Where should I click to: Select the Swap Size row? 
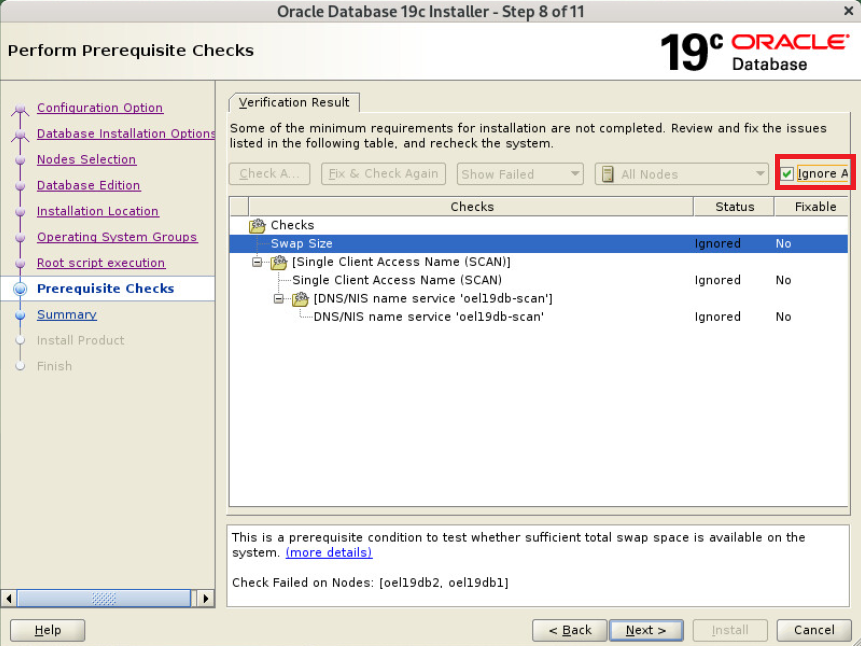(x=538, y=243)
